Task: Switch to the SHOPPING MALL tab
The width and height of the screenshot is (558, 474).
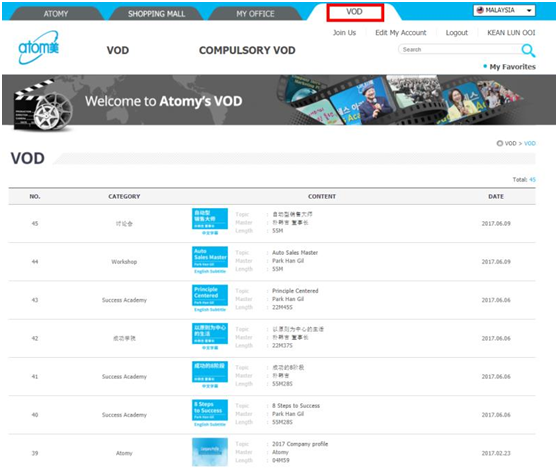Action: 156,14
